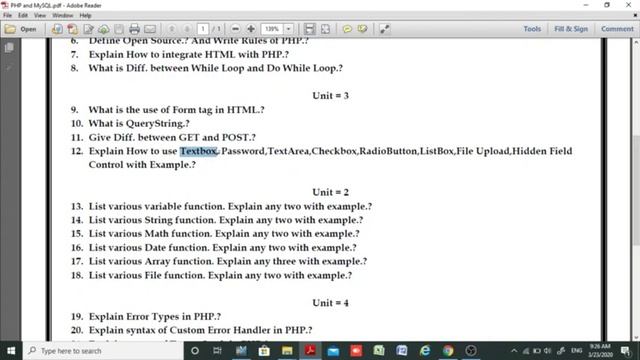Image resolution: width=640 pixels, height=360 pixels.
Task: Open File Explorer from taskbar
Action: tap(287, 351)
